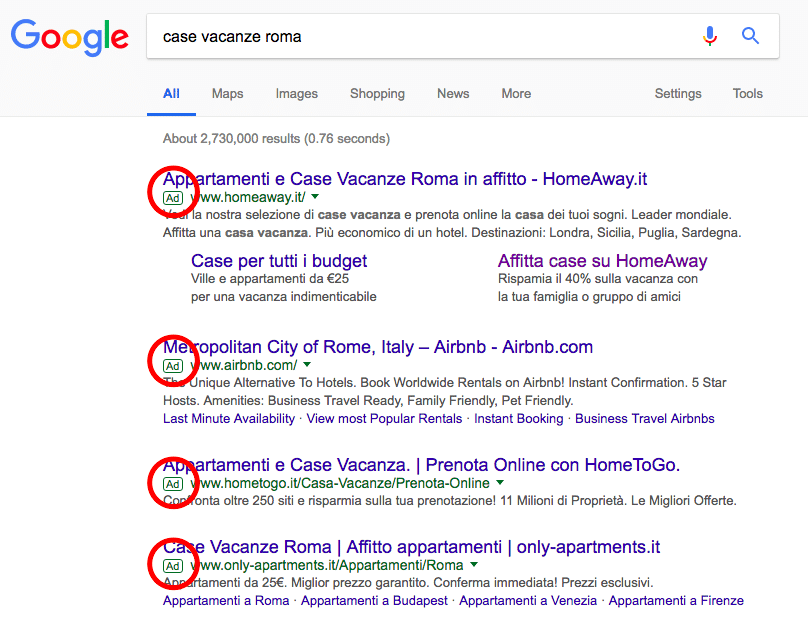Image resolution: width=808 pixels, height=622 pixels.
Task: Click the Google logo
Action: tap(70, 38)
